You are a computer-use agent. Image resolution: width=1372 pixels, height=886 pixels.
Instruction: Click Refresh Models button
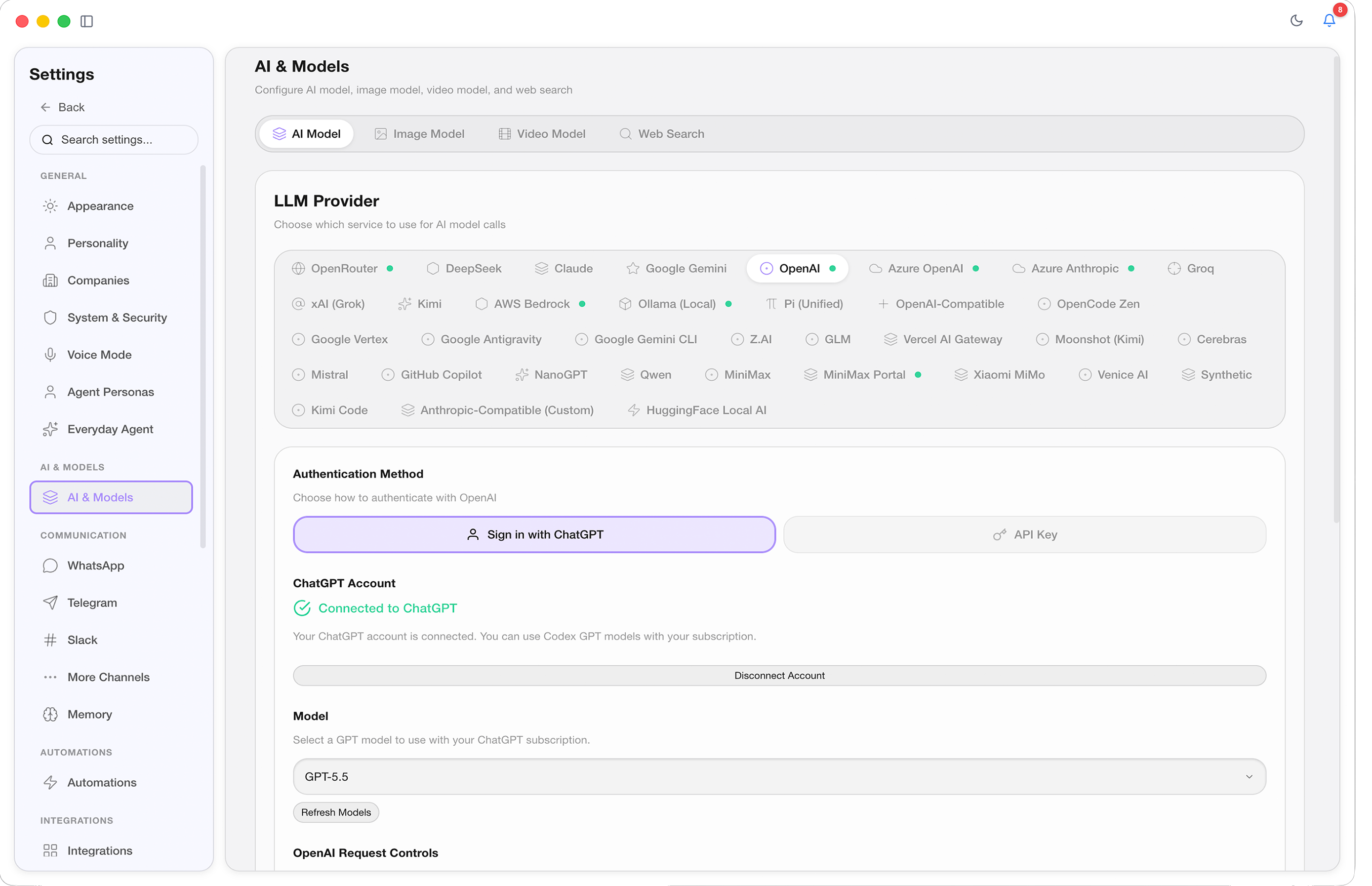pyautogui.click(x=336, y=812)
